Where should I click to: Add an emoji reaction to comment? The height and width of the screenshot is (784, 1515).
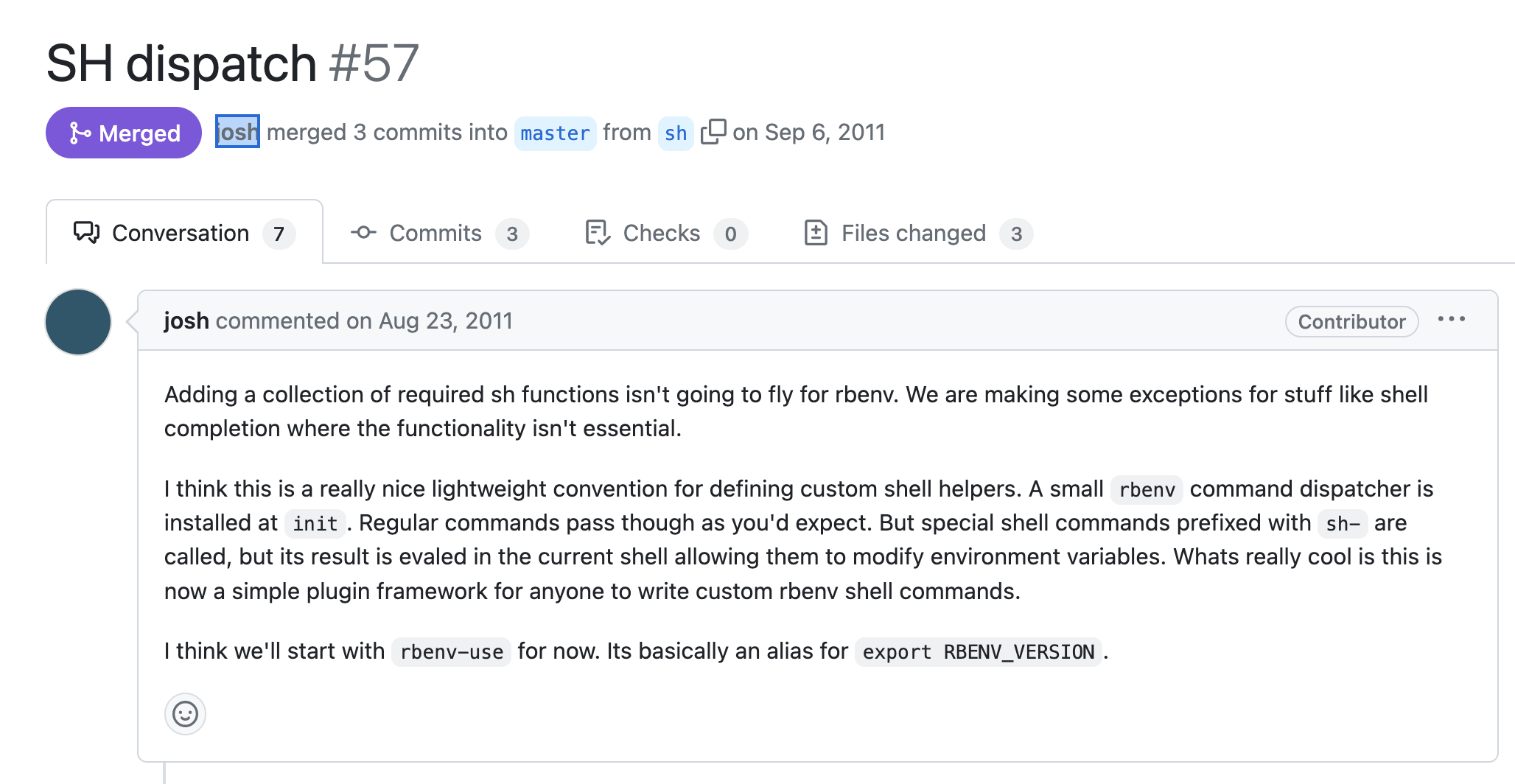[x=185, y=713]
